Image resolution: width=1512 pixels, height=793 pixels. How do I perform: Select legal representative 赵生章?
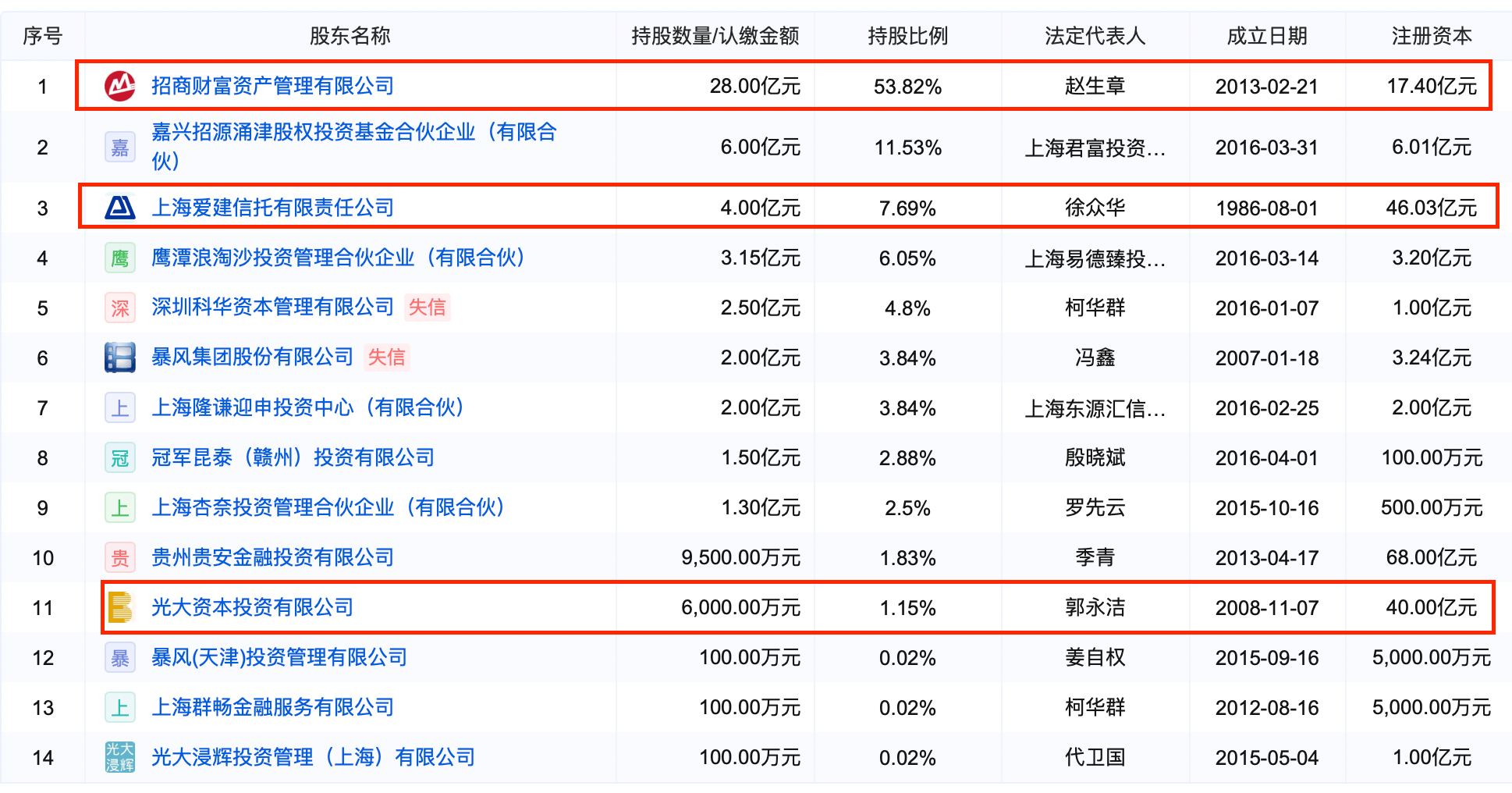(x=1095, y=86)
